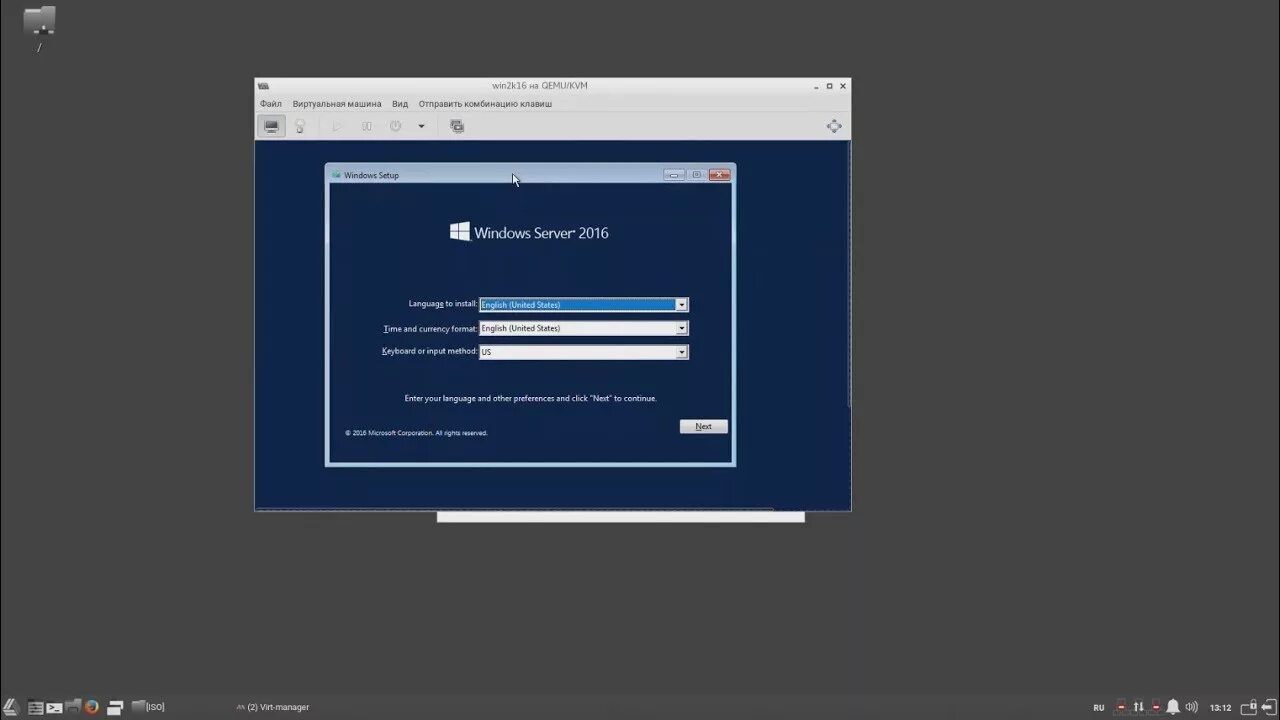Close the win2k16 QEMU/KVM window
The image size is (1280, 720).
pyautogui.click(x=843, y=86)
